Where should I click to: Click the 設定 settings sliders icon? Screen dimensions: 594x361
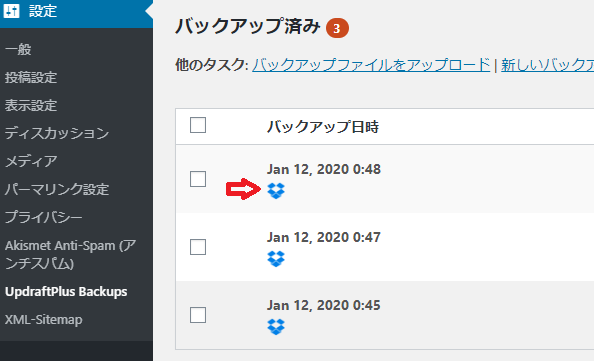(x=11, y=11)
